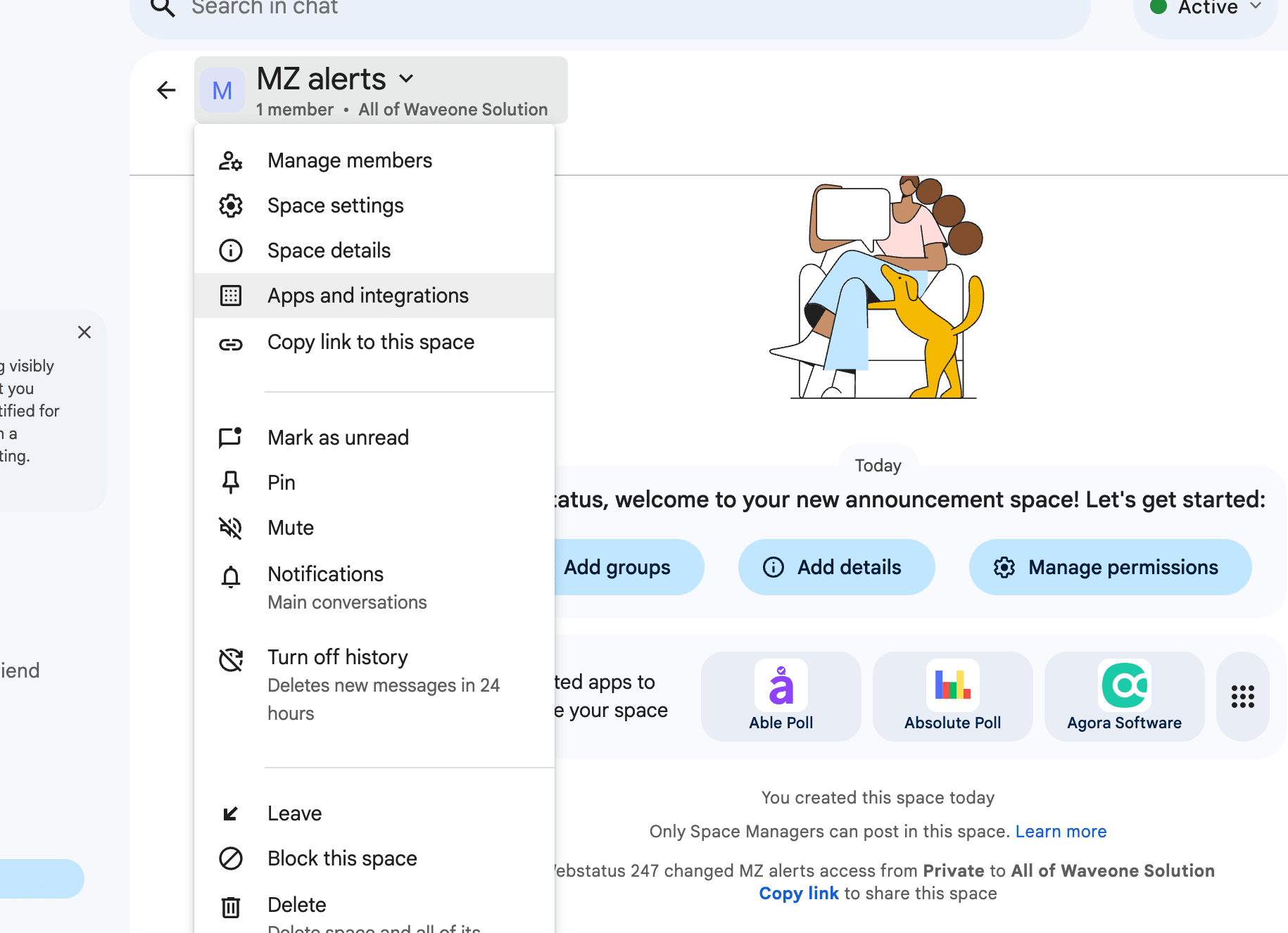
Task: Choose Leave from the space menu
Action: (294, 813)
